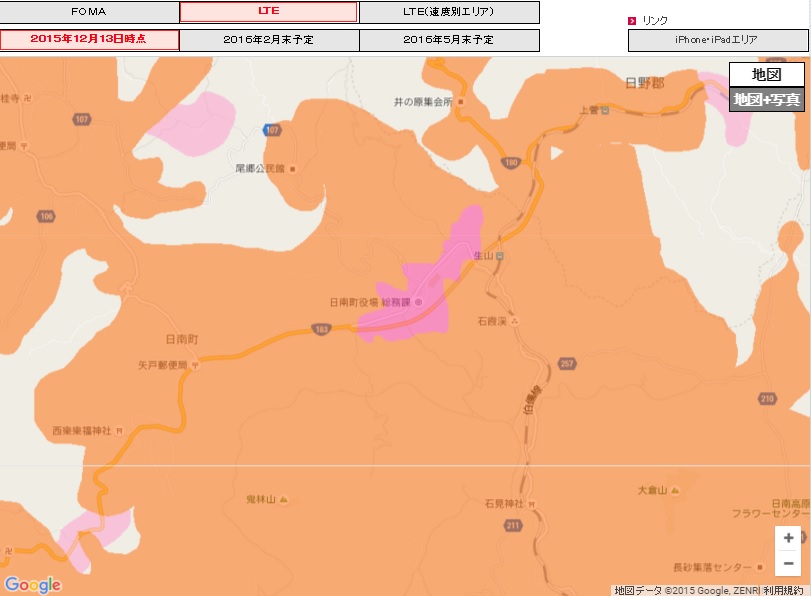Image resolution: width=811 pixels, height=596 pixels.
Task: Switch to the FOMA tab
Action: tap(89, 12)
